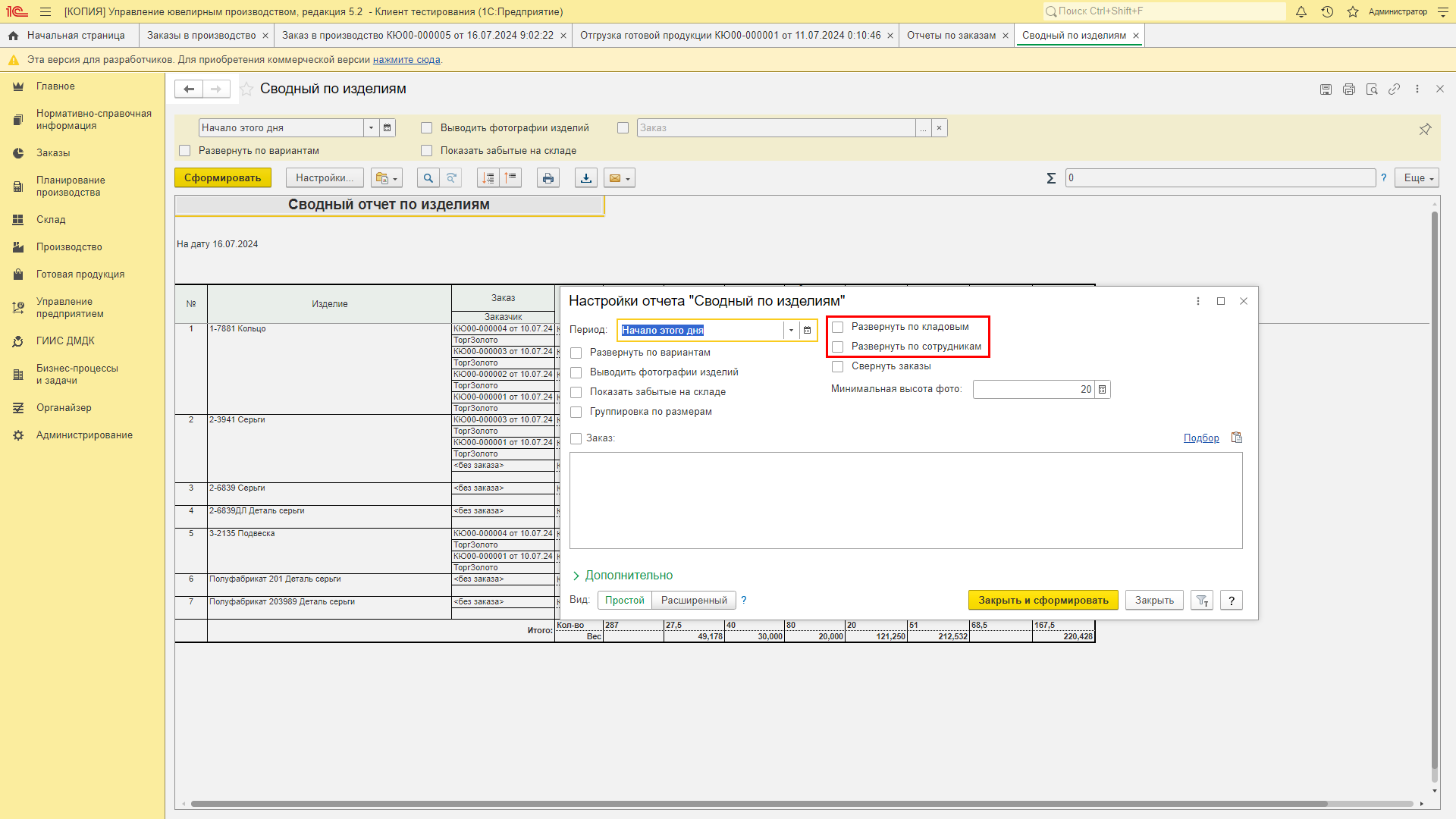
Task: Click expand all groups toolbar icon
Action: pyautogui.click(x=488, y=178)
